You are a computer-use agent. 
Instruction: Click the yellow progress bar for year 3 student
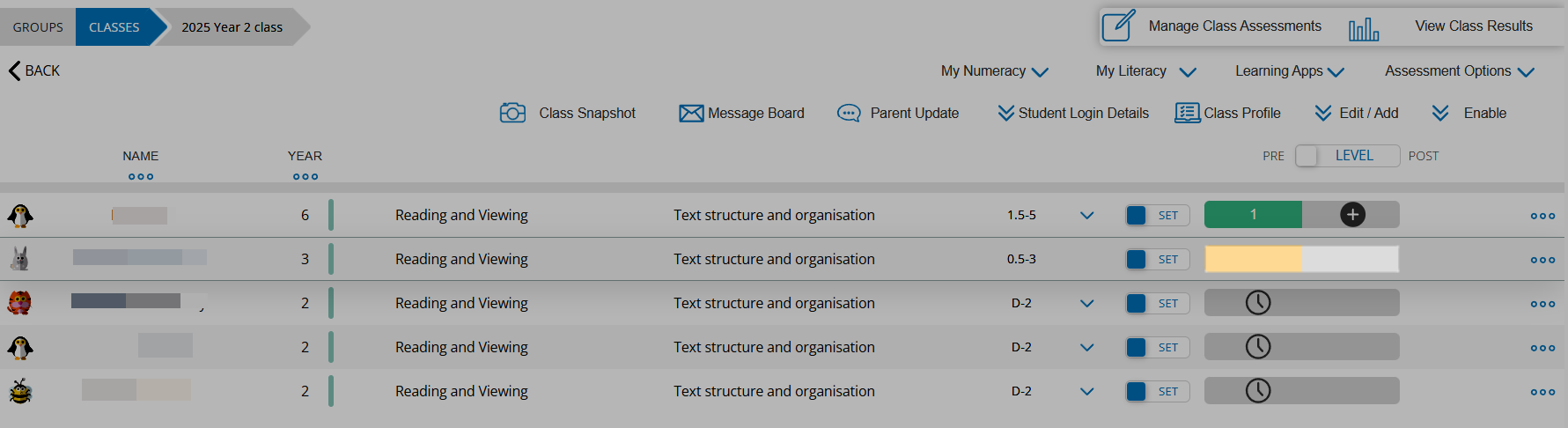click(1253, 259)
